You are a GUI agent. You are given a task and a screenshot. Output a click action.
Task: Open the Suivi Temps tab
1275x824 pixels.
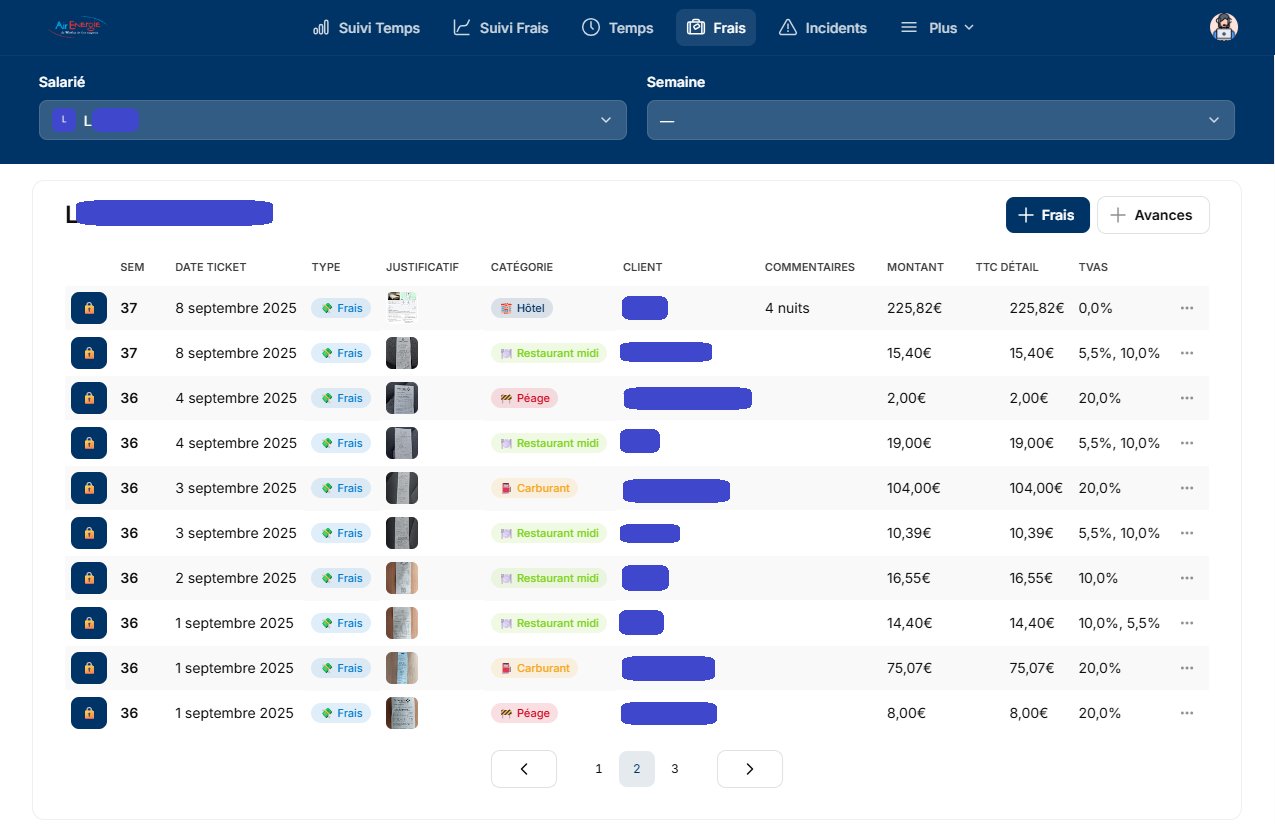click(366, 28)
